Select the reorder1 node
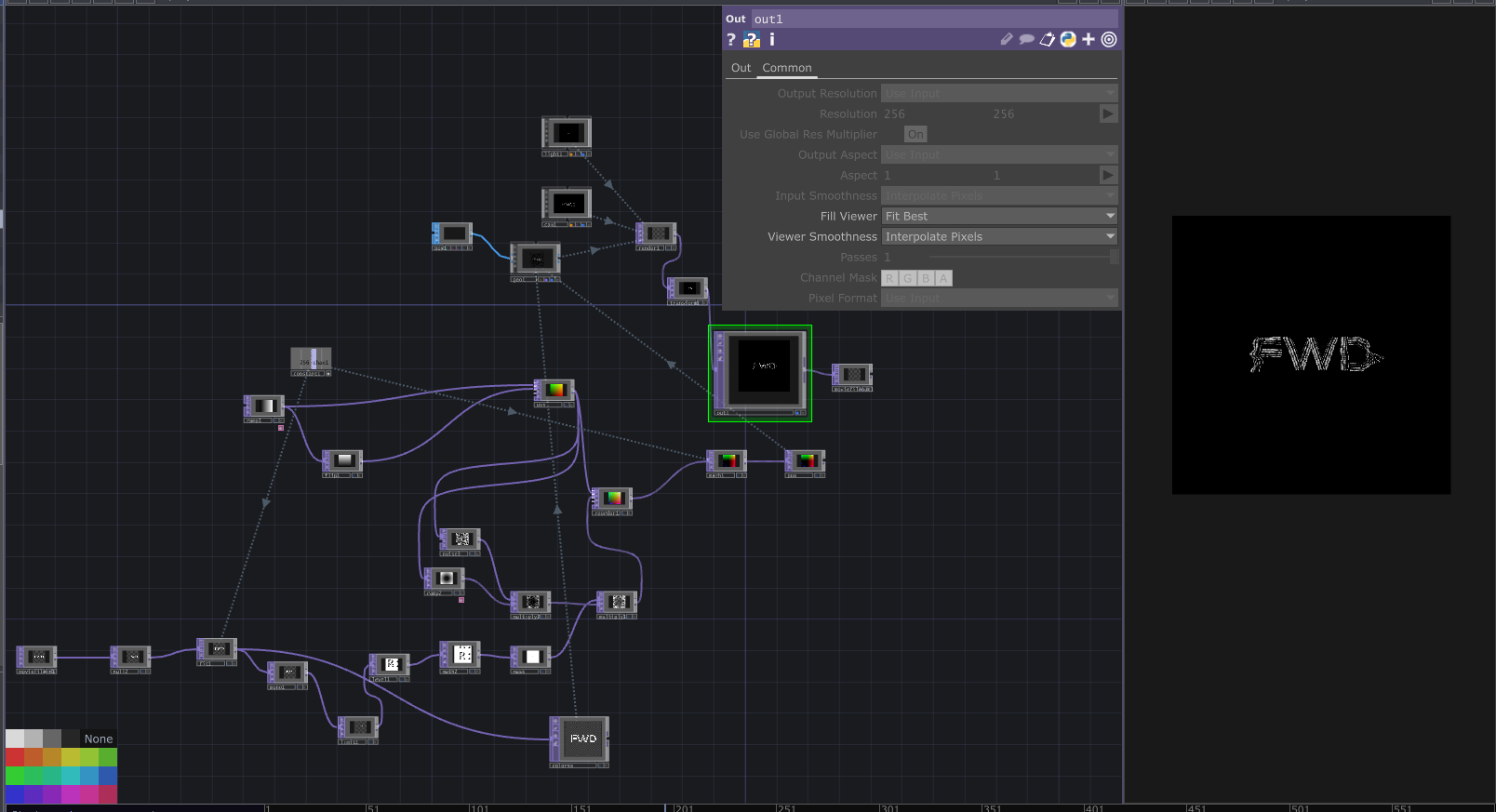Image resolution: width=1496 pixels, height=812 pixels. click(x=612, y=501)
